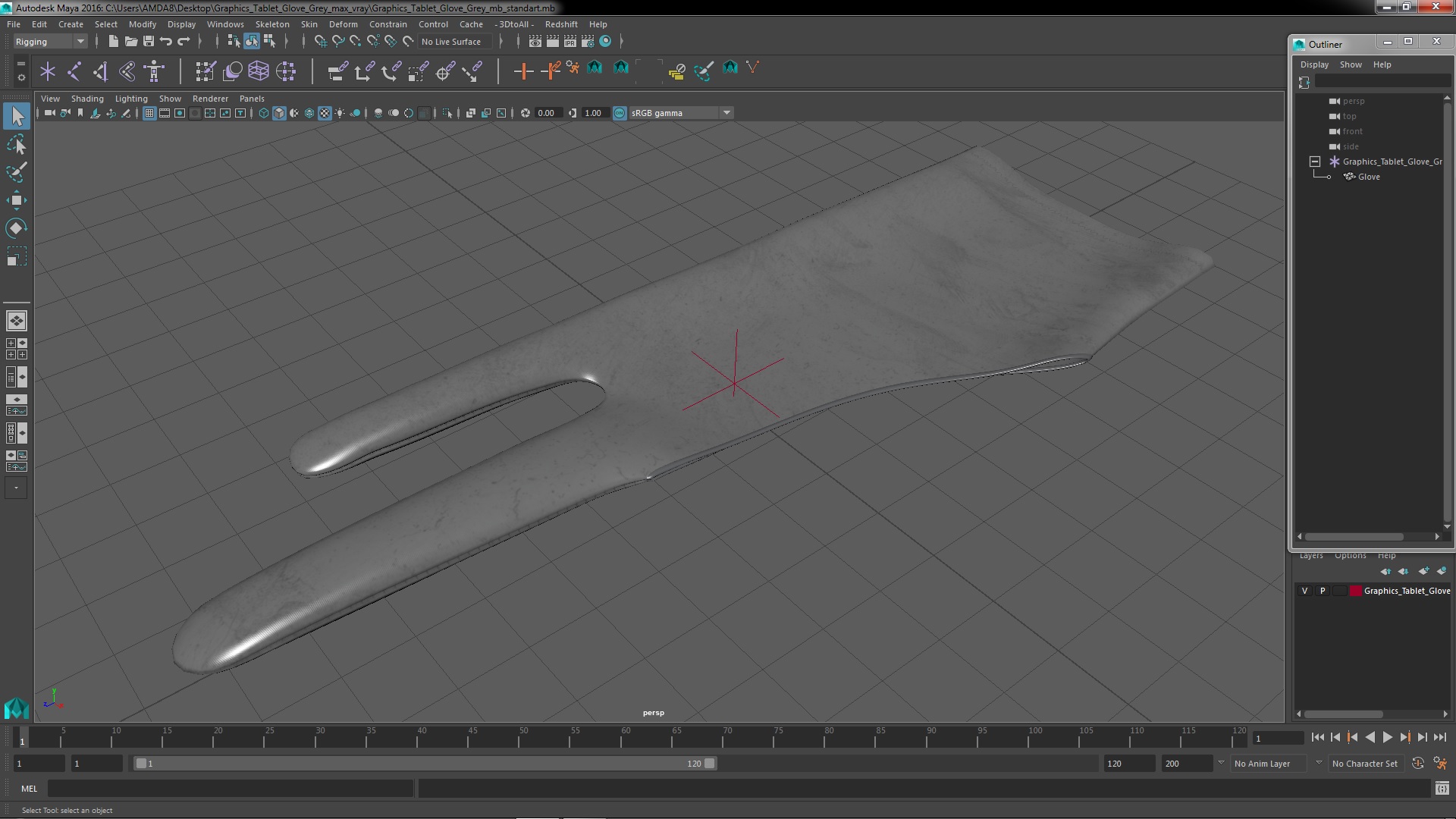The height and width of the screenshot is (819, 1456).
Task: Select the Lasso tool in toolbox
Action: point(17,144)
